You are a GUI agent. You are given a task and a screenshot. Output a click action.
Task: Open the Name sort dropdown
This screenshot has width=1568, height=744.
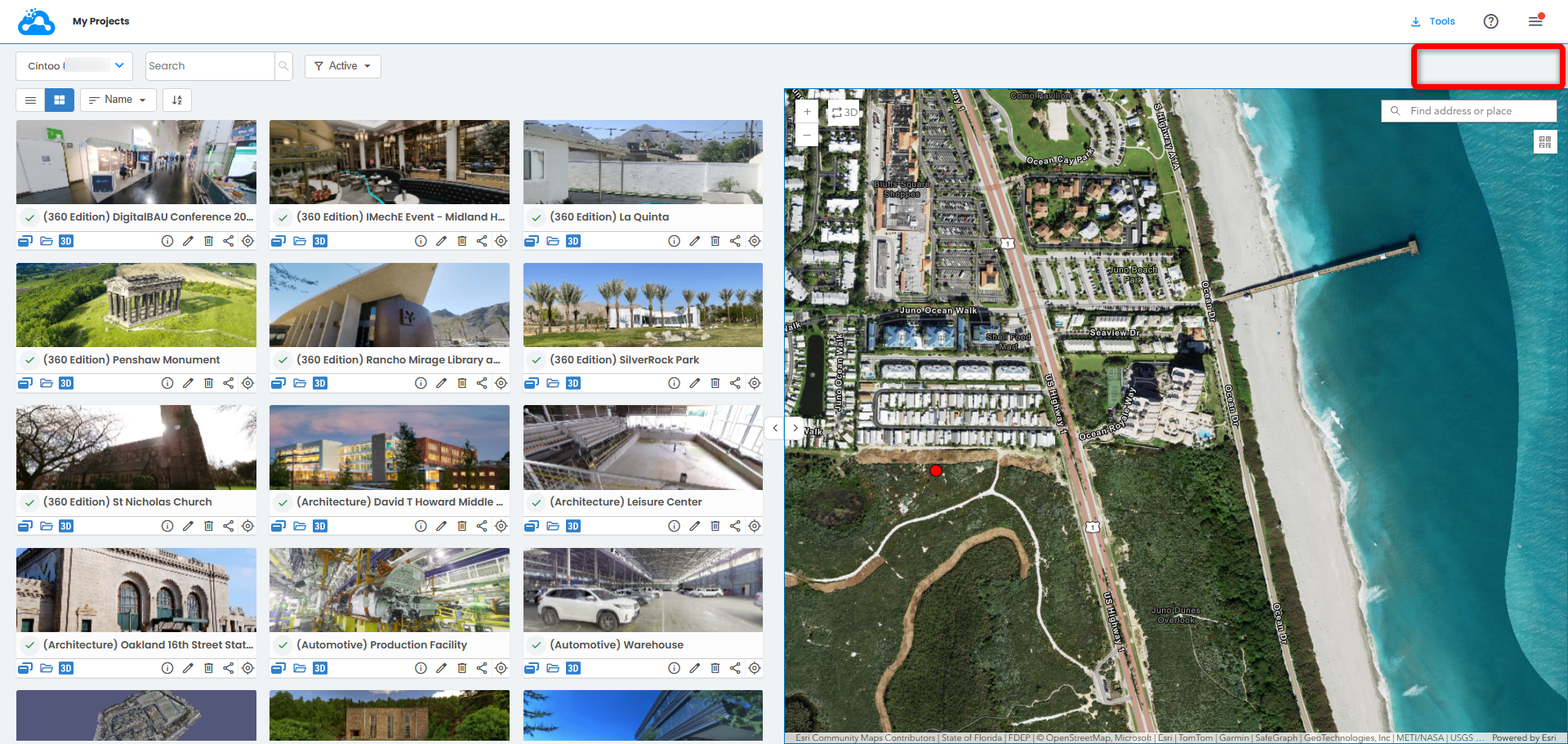point(118,100)
